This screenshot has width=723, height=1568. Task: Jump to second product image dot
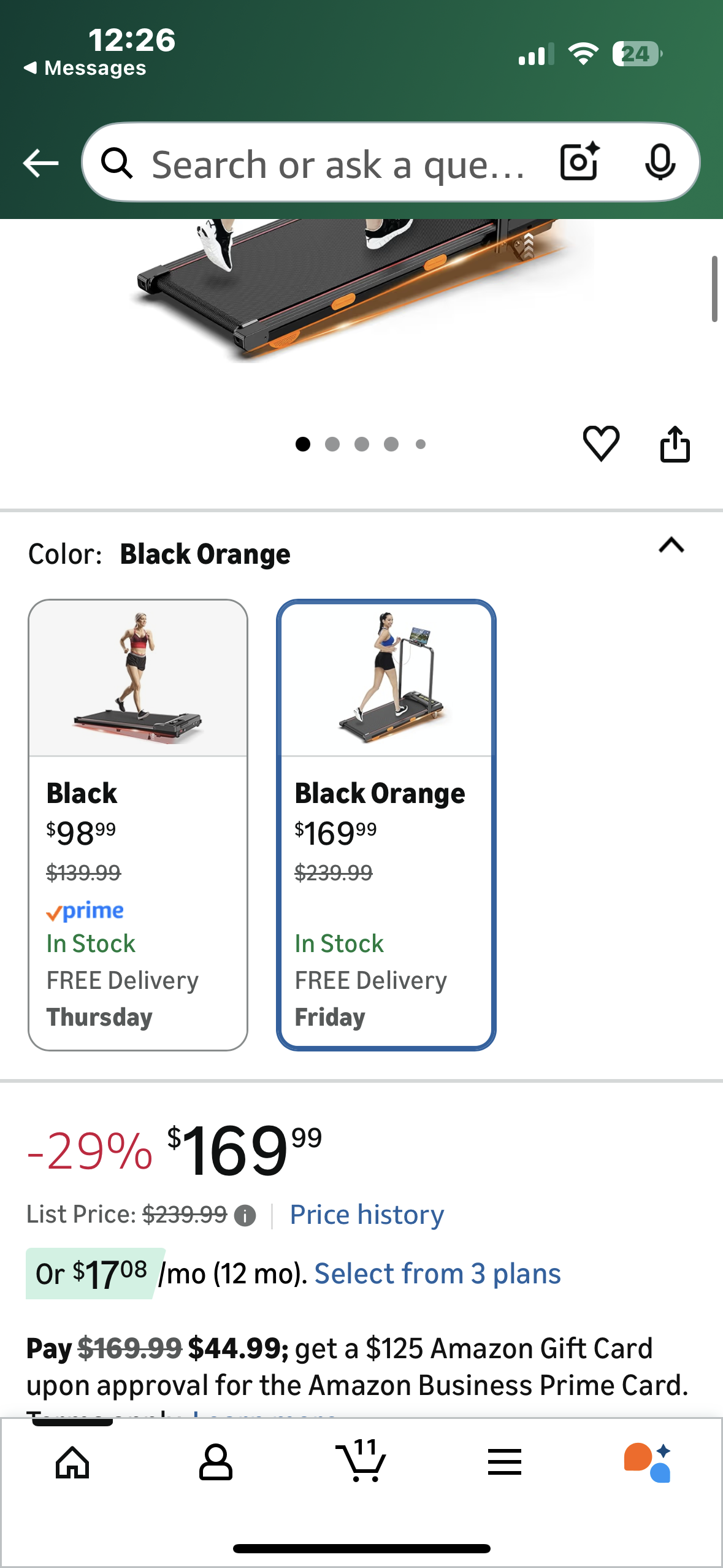[332, 444]
